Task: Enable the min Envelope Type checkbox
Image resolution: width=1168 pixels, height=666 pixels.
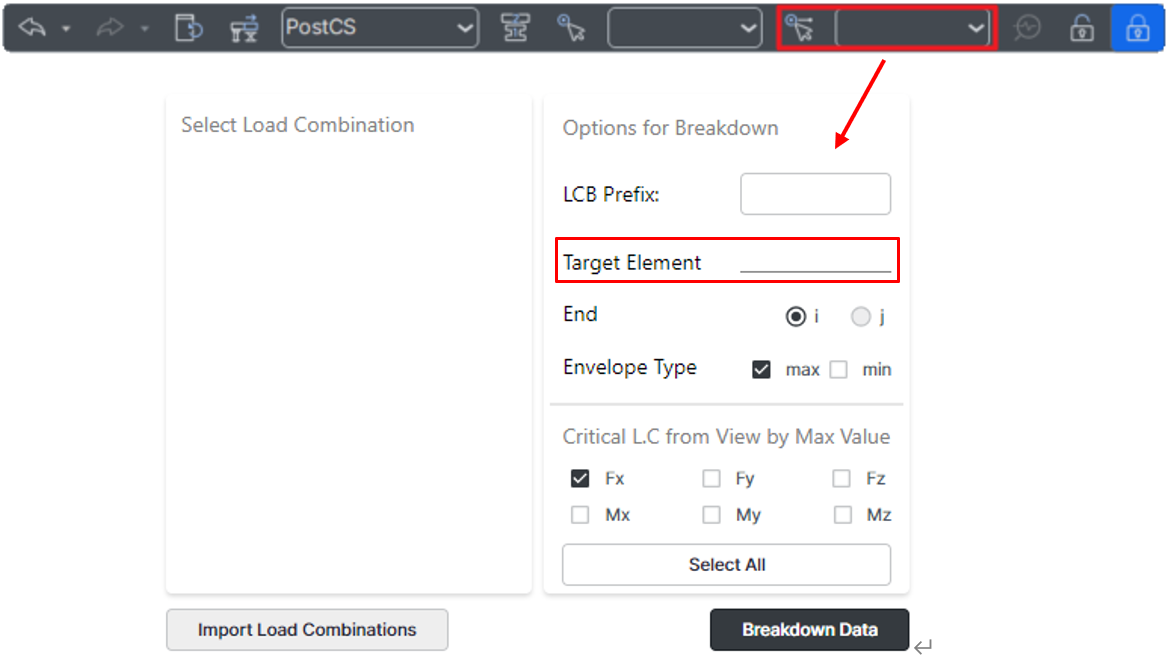Action: pos(839,370)
